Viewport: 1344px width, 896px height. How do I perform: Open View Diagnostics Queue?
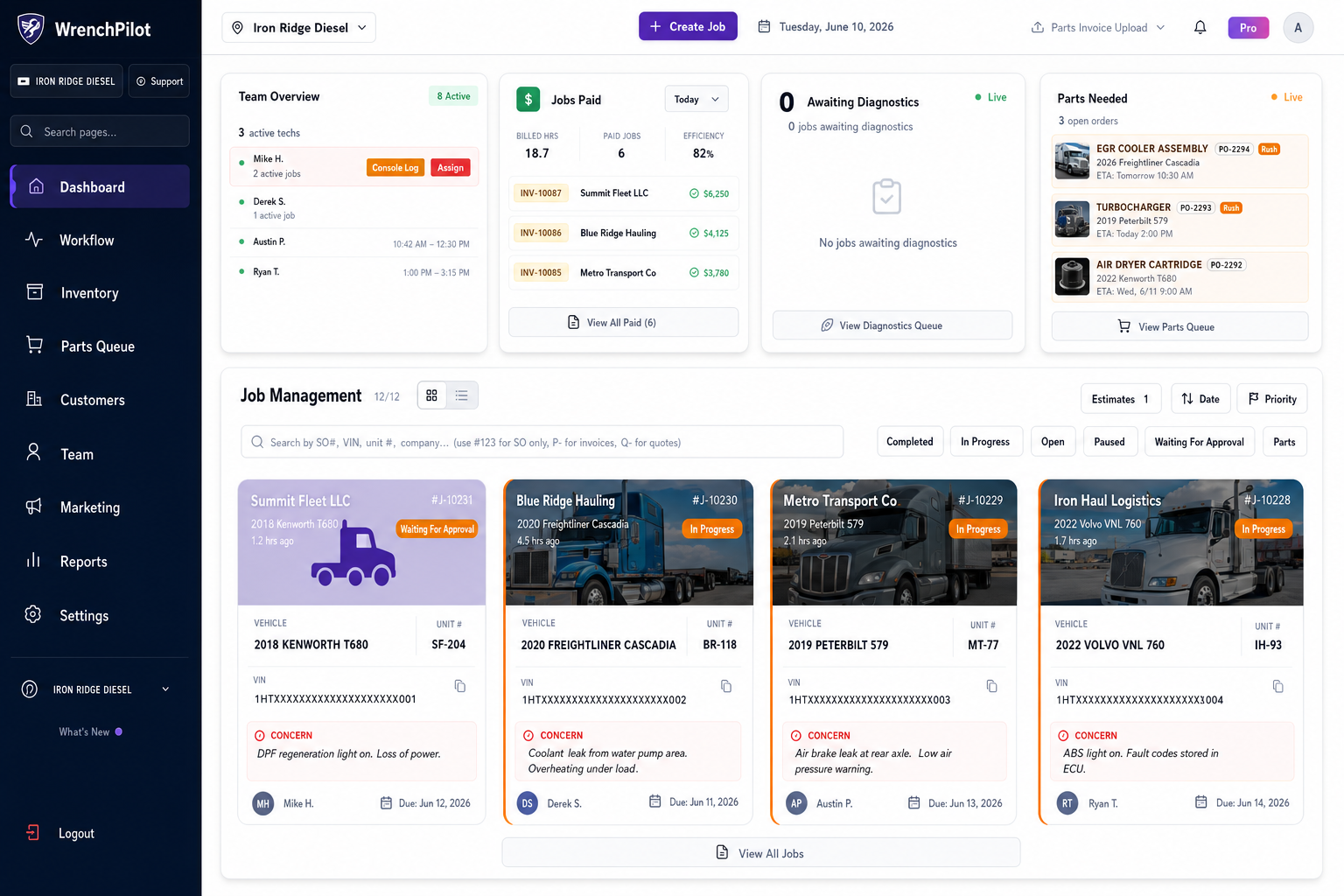coord(892,325)
